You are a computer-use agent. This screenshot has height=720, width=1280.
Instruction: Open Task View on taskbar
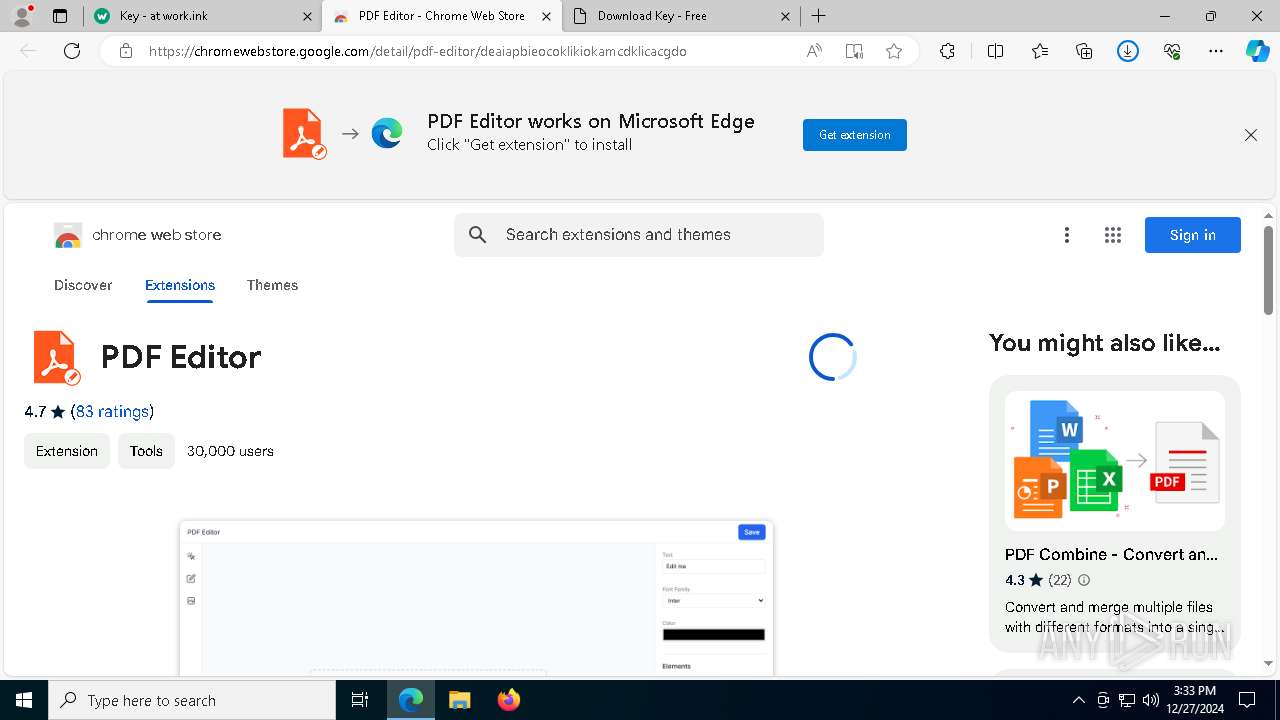pyautogui.click(x=360, y=700)
